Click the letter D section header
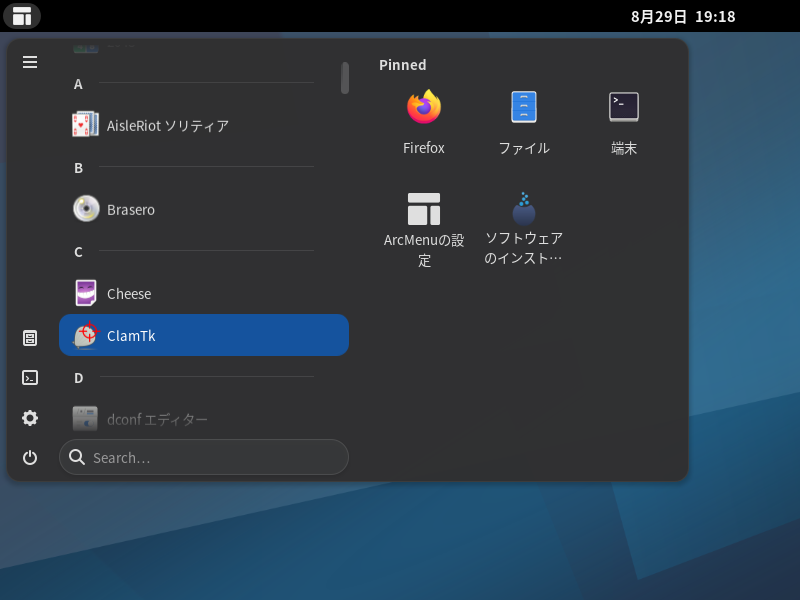 click(x=78, y=378)
